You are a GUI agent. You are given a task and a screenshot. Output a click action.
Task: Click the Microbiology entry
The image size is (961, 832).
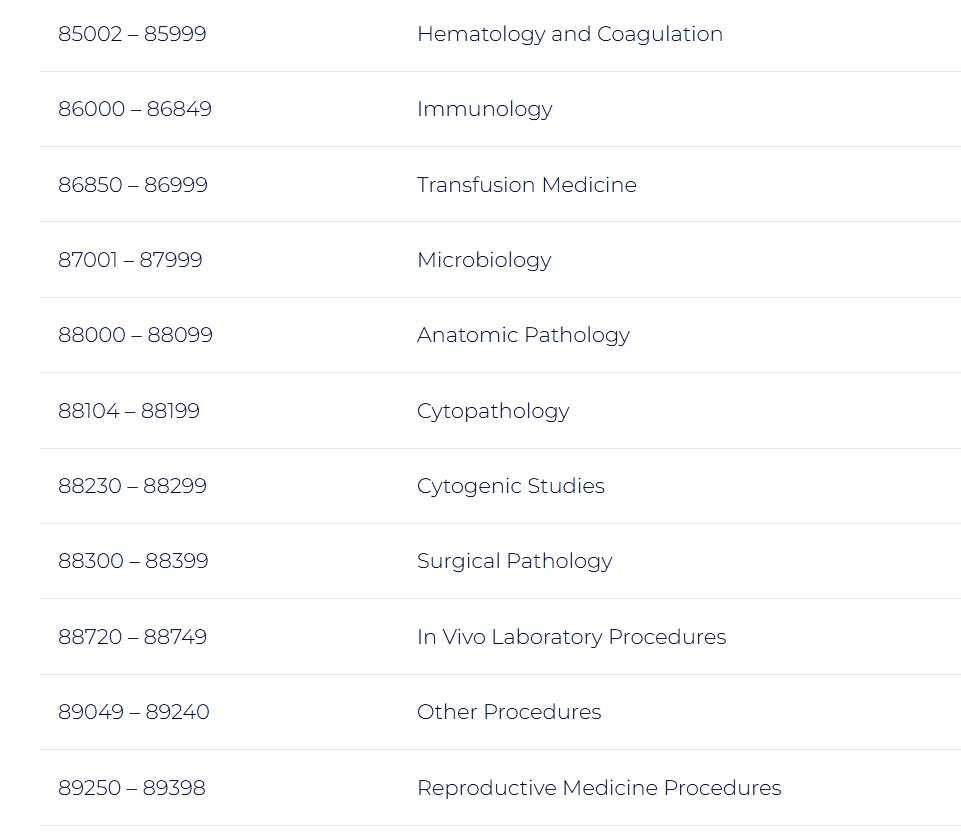[484, 260]
